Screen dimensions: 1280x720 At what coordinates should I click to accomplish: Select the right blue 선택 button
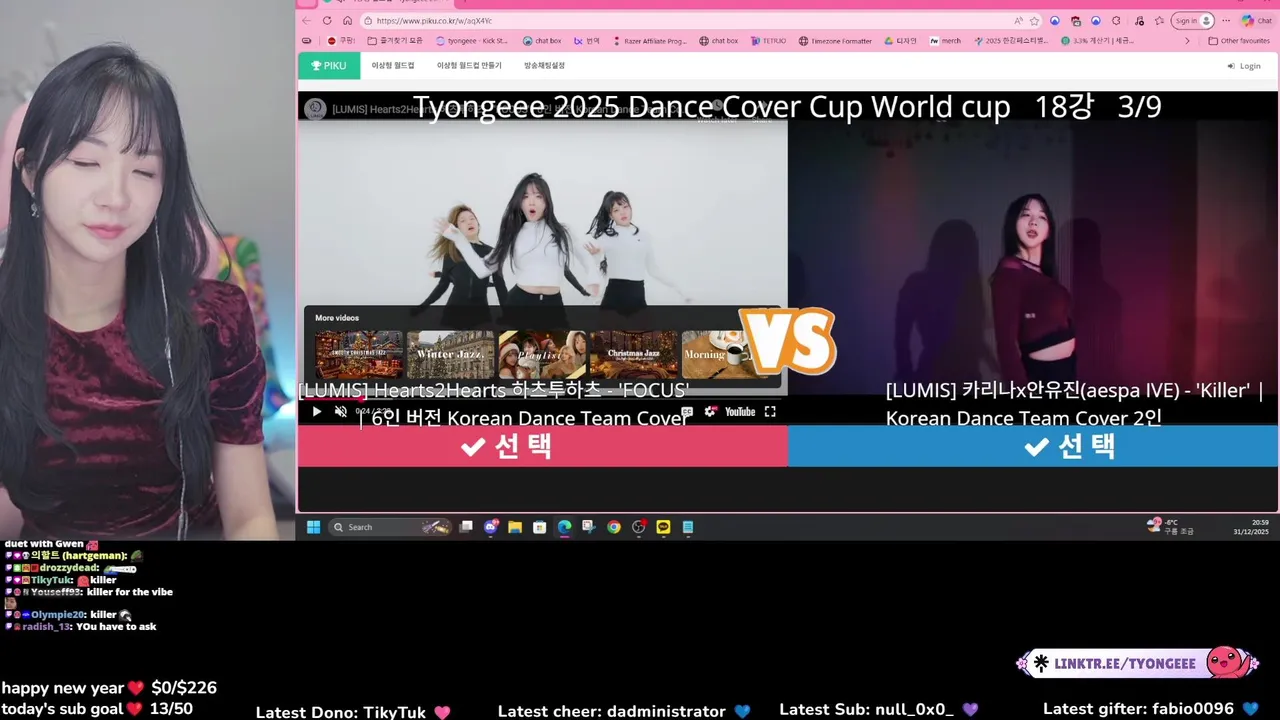[1033, 446]
